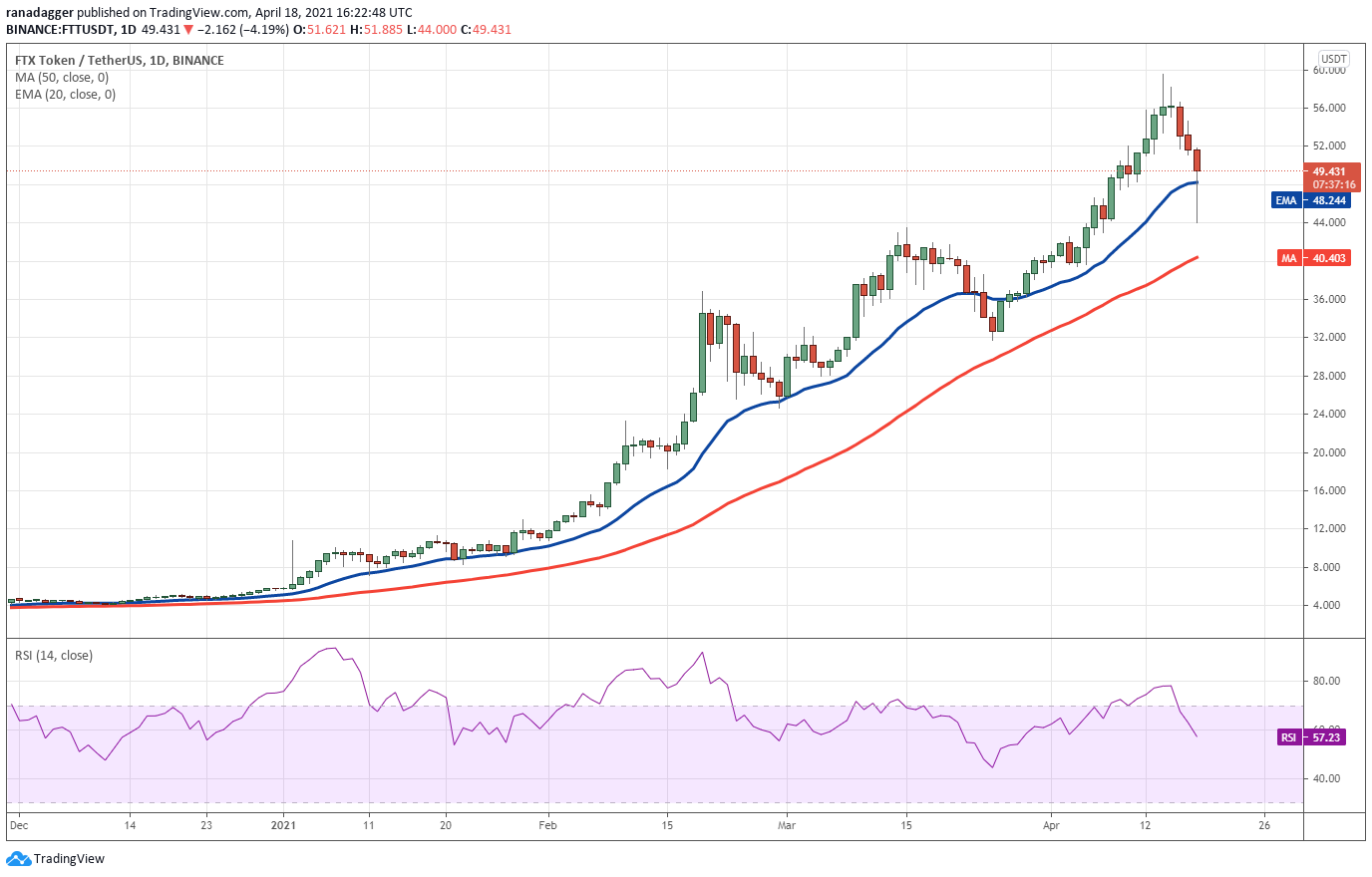
Task: Click the 36.000 price axis label
Action: coord(1329,299)
